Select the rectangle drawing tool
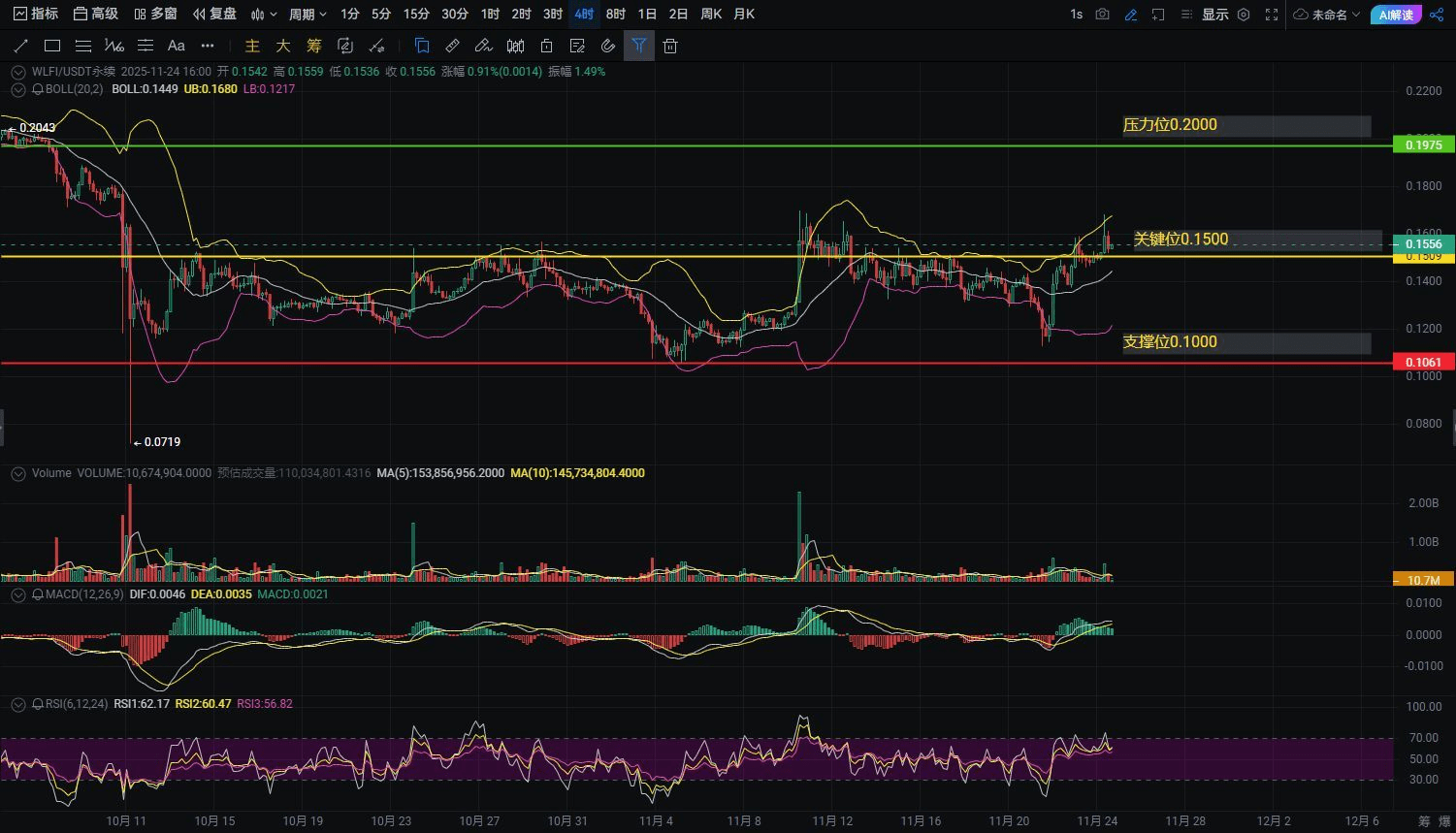This screenshot has width=1456, height=833. coord(52,46)
